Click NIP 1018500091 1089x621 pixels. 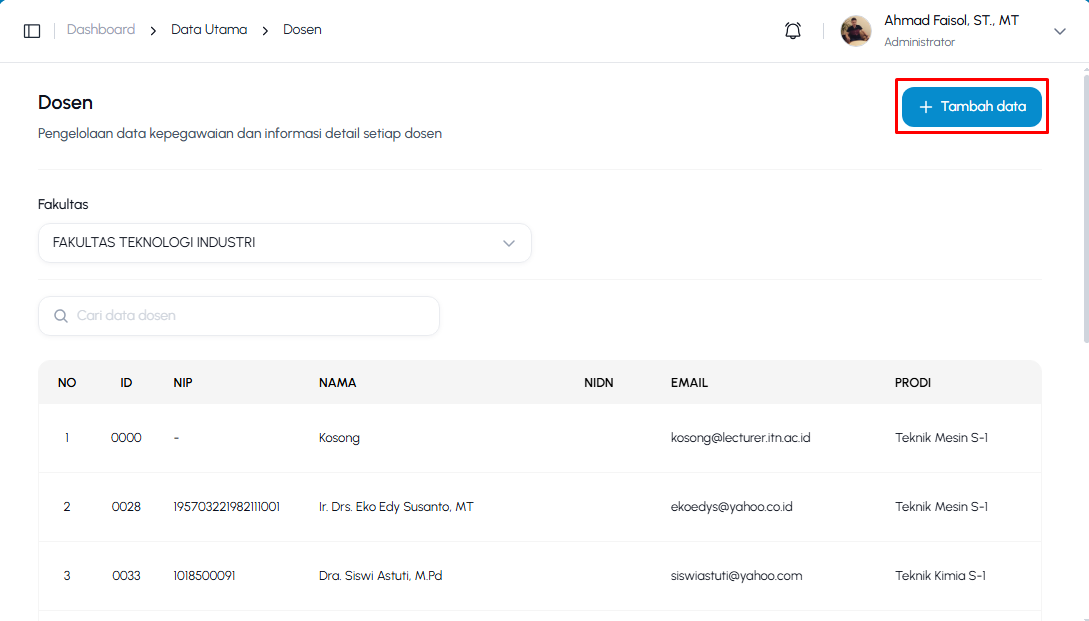204,576
